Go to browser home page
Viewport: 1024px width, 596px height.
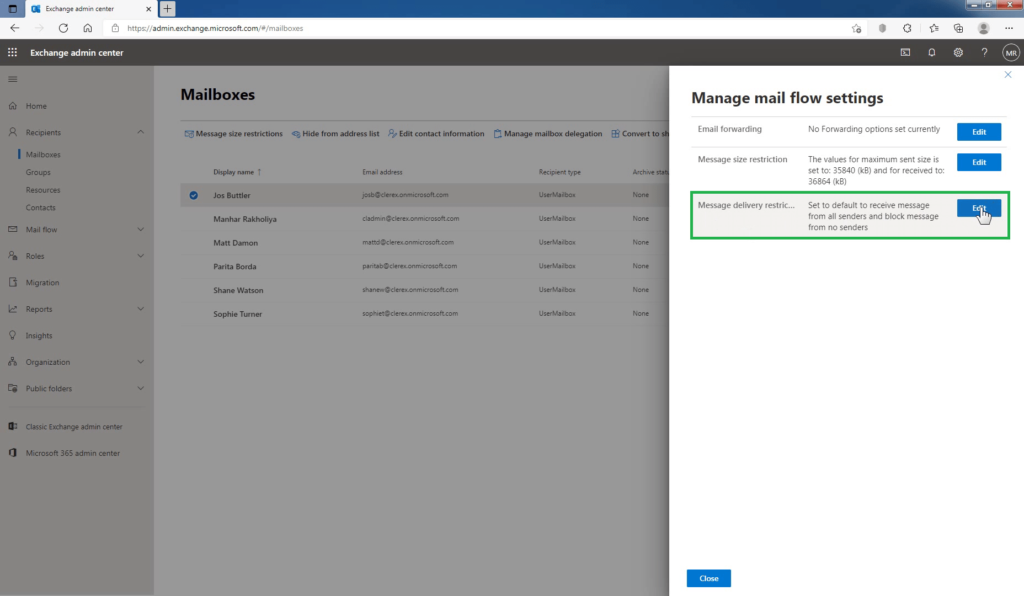88,28
